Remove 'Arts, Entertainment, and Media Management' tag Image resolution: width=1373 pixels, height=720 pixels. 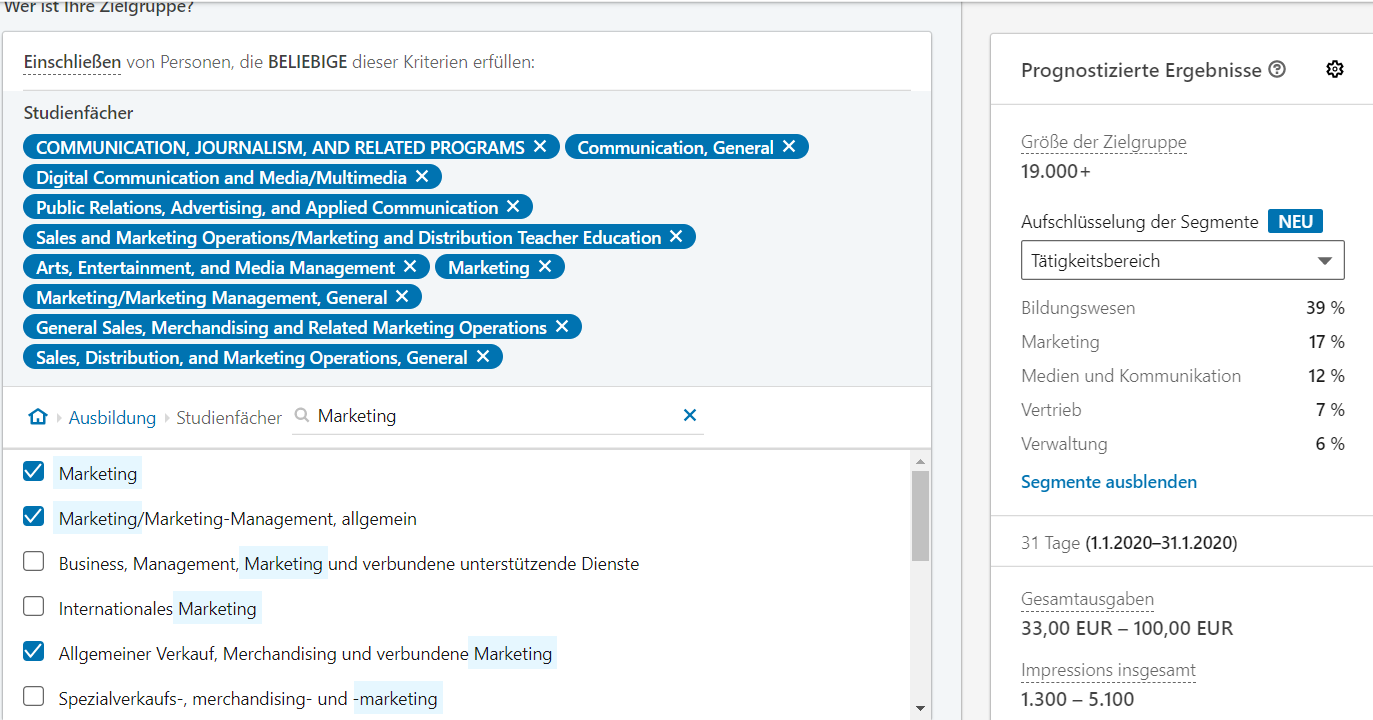click(x=410, y=267)
